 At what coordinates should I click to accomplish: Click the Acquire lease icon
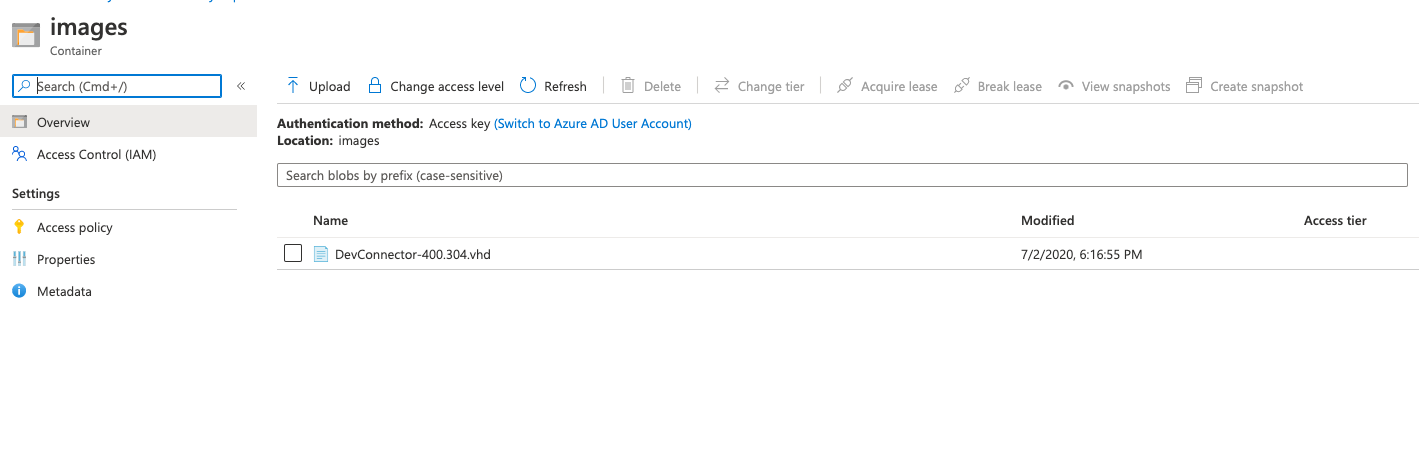tap(845, 86)
